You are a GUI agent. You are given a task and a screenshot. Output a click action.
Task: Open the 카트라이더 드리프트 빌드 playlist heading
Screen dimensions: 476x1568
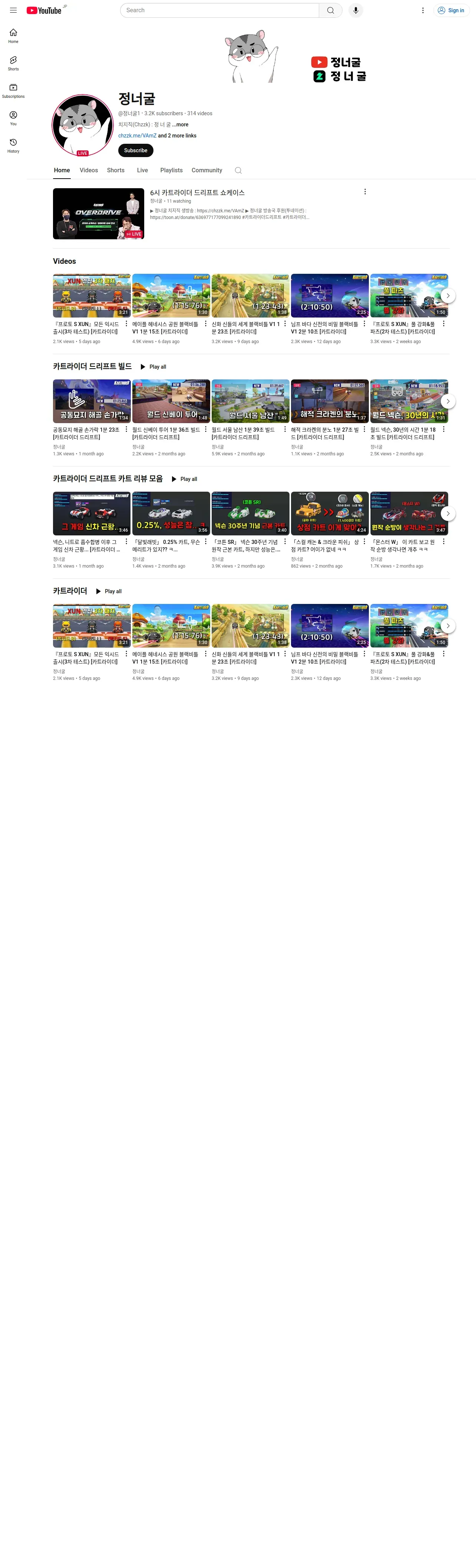92,366
